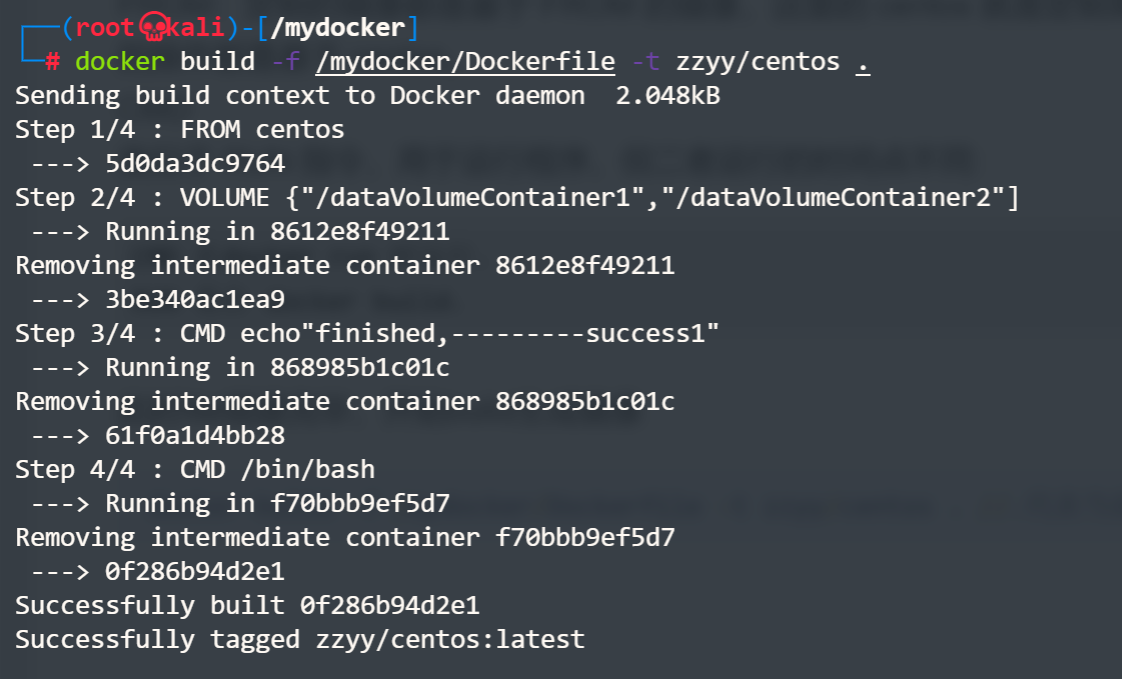The width and height of the screenshot is (1122, 679).
Task: Click the red hash prompt symbol
Action: click(x=54, y=62)
